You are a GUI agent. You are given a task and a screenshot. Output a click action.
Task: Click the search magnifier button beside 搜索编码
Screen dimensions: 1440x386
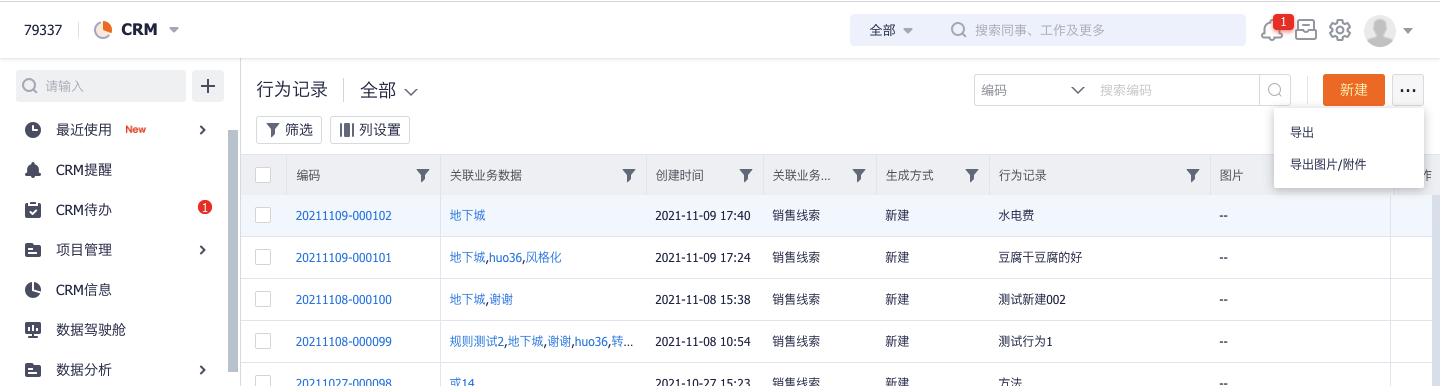click(x=1275, y=90)
